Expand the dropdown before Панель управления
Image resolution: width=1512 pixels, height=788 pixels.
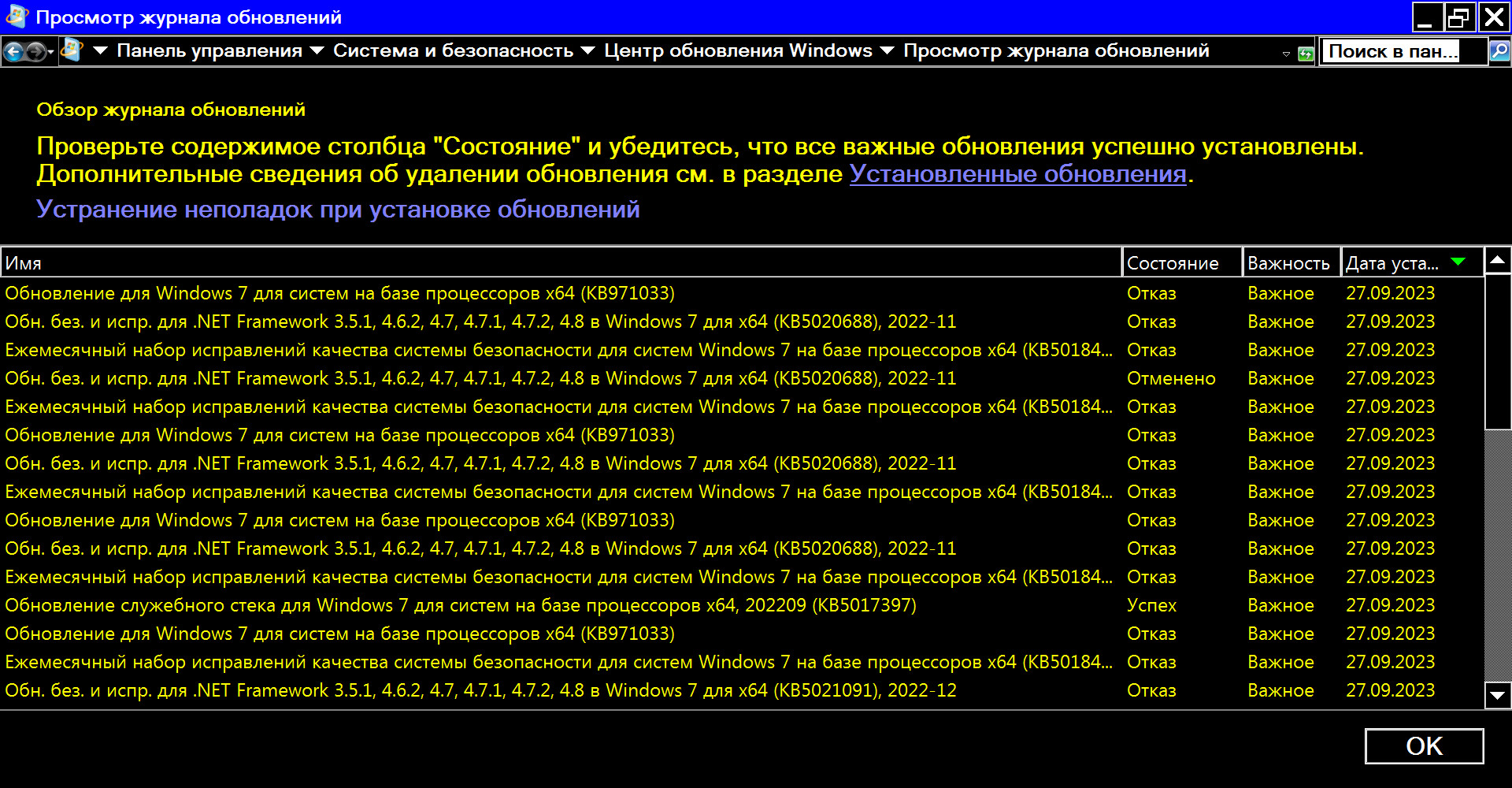coord(100,50)
